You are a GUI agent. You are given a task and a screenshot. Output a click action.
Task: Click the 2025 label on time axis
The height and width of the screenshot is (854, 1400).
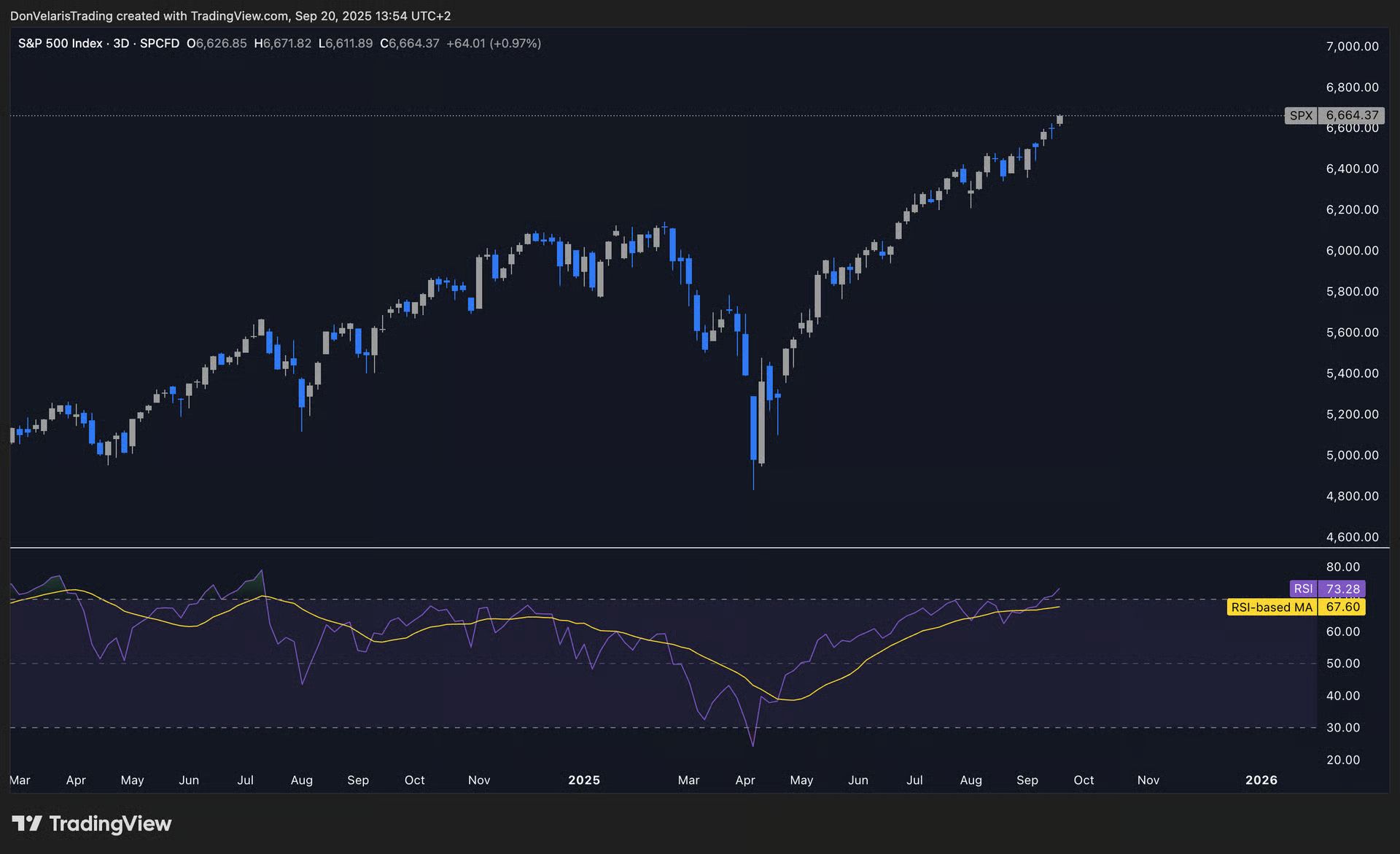click(583, 780)
